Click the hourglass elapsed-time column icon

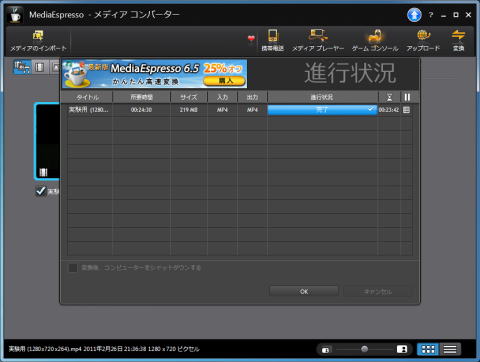tap(389, 97)
